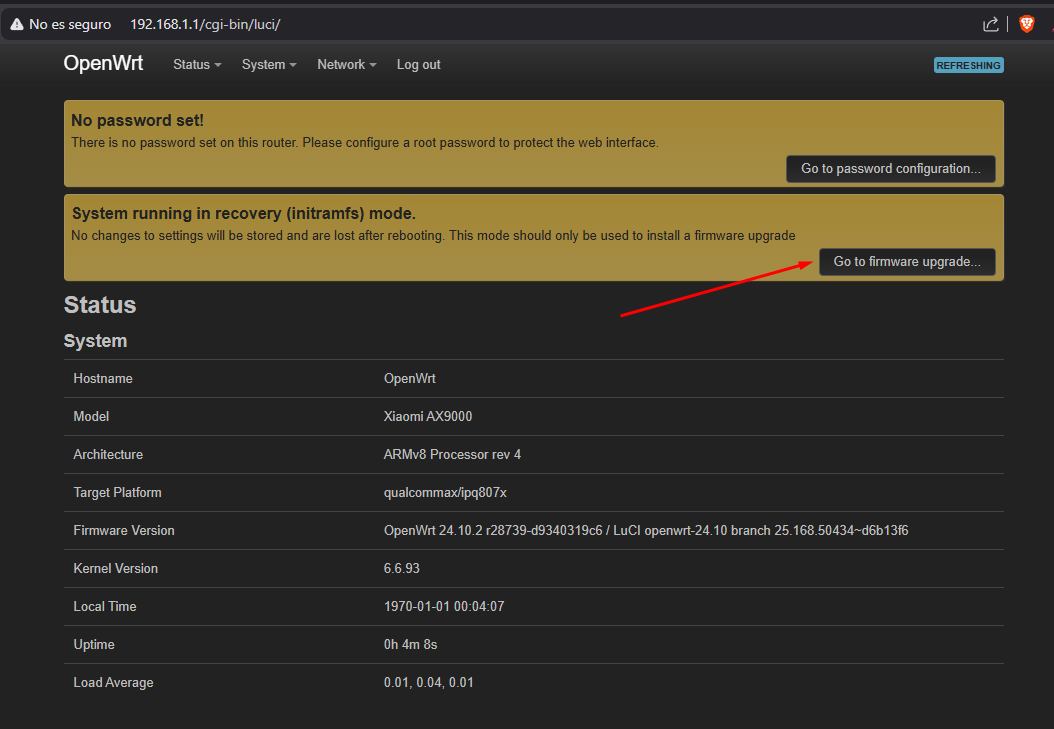Click the browser URL address field
Screen dimensions: 1054x729
(500, 24)
